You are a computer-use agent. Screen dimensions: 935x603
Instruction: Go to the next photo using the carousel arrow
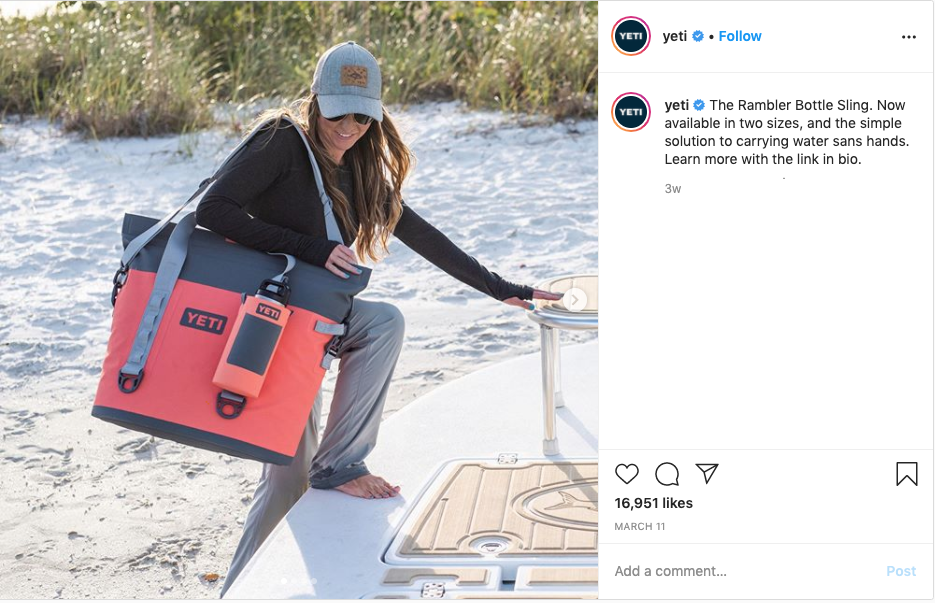575,300
